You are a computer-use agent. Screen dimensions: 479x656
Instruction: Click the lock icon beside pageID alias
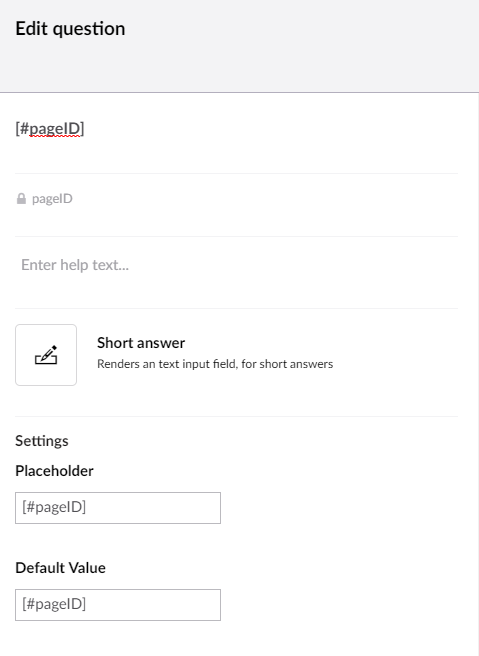click(x=21, y=199)
